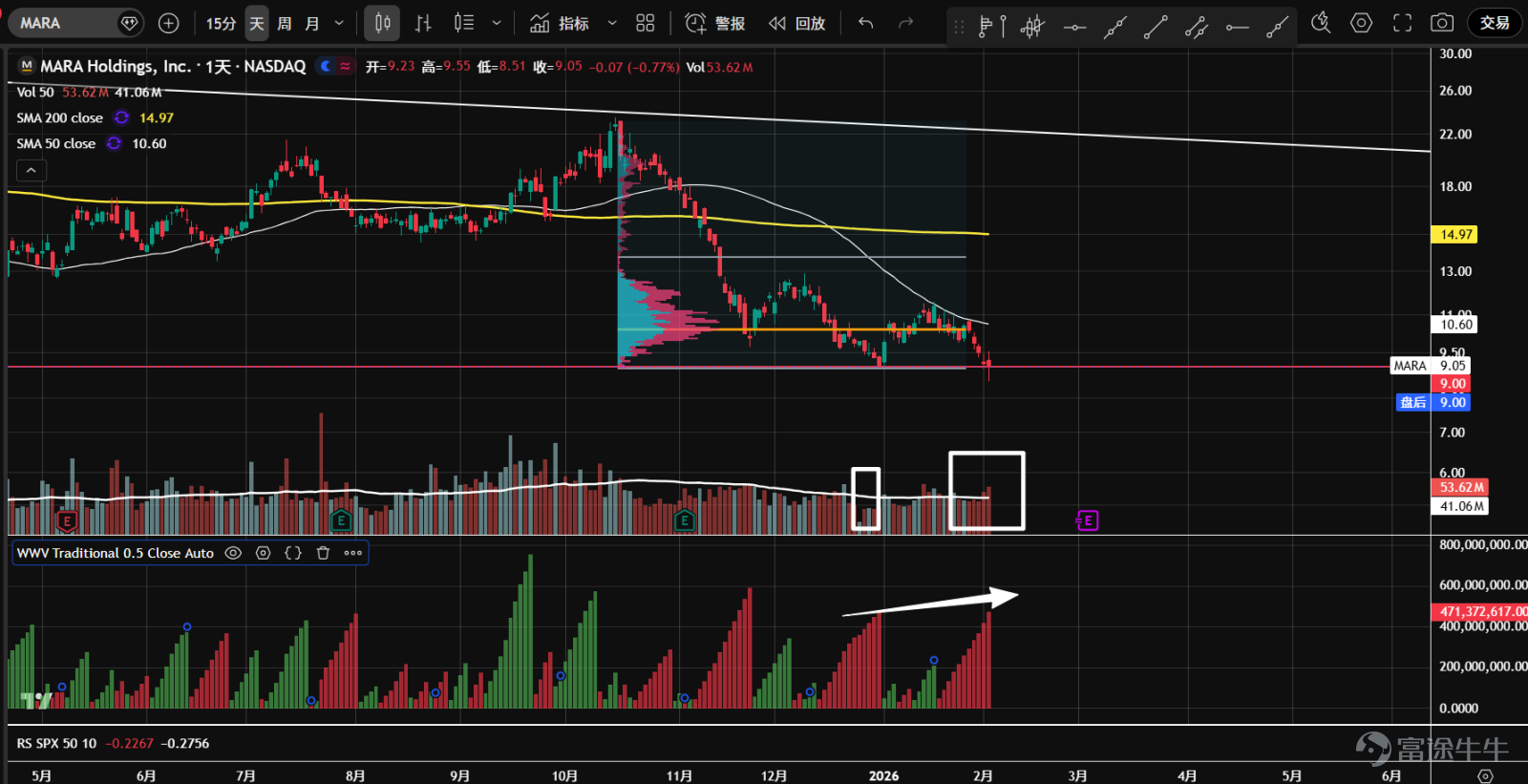The image size is (1528, 784).
Task: Click the 盘后 after-hours price label
Action: pyautogui.click(x=1432, y=402)
